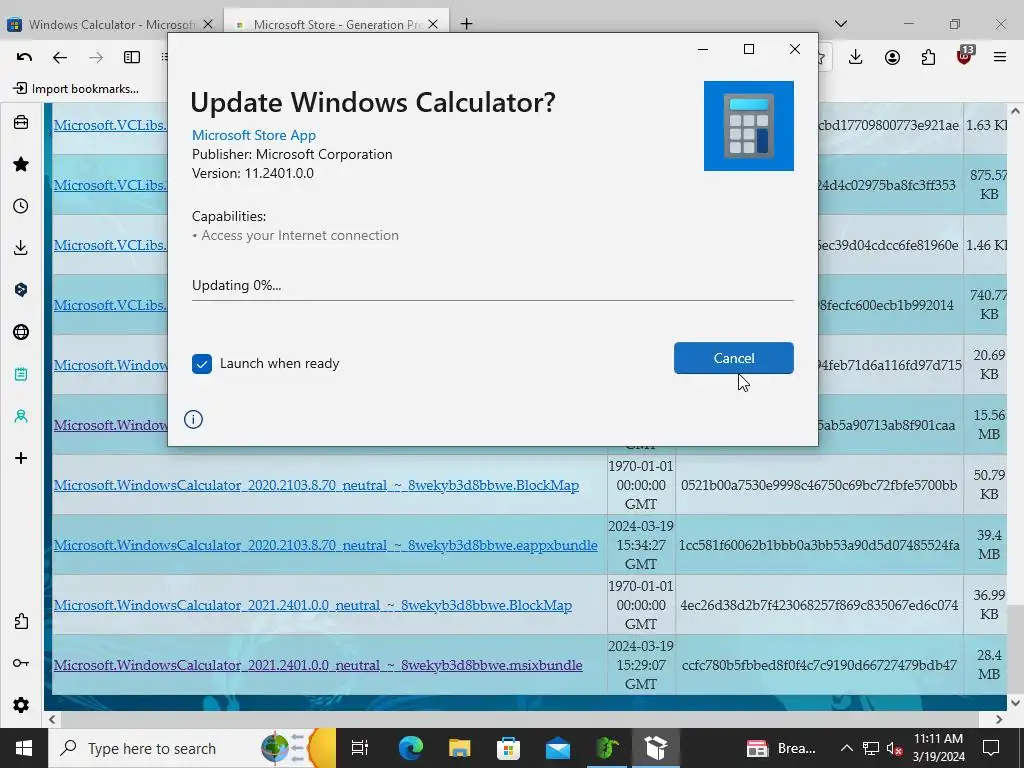Expand the list all tabs chevron
The image size is (1024, 768).
pos(841,24)
